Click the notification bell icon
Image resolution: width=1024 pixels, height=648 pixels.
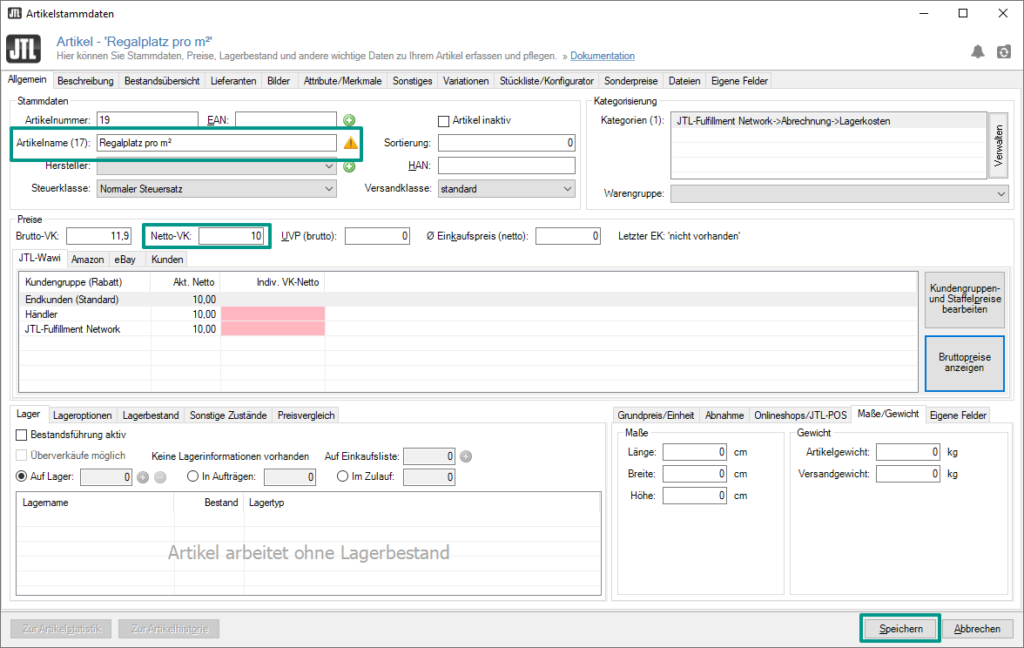click(978, 51)
